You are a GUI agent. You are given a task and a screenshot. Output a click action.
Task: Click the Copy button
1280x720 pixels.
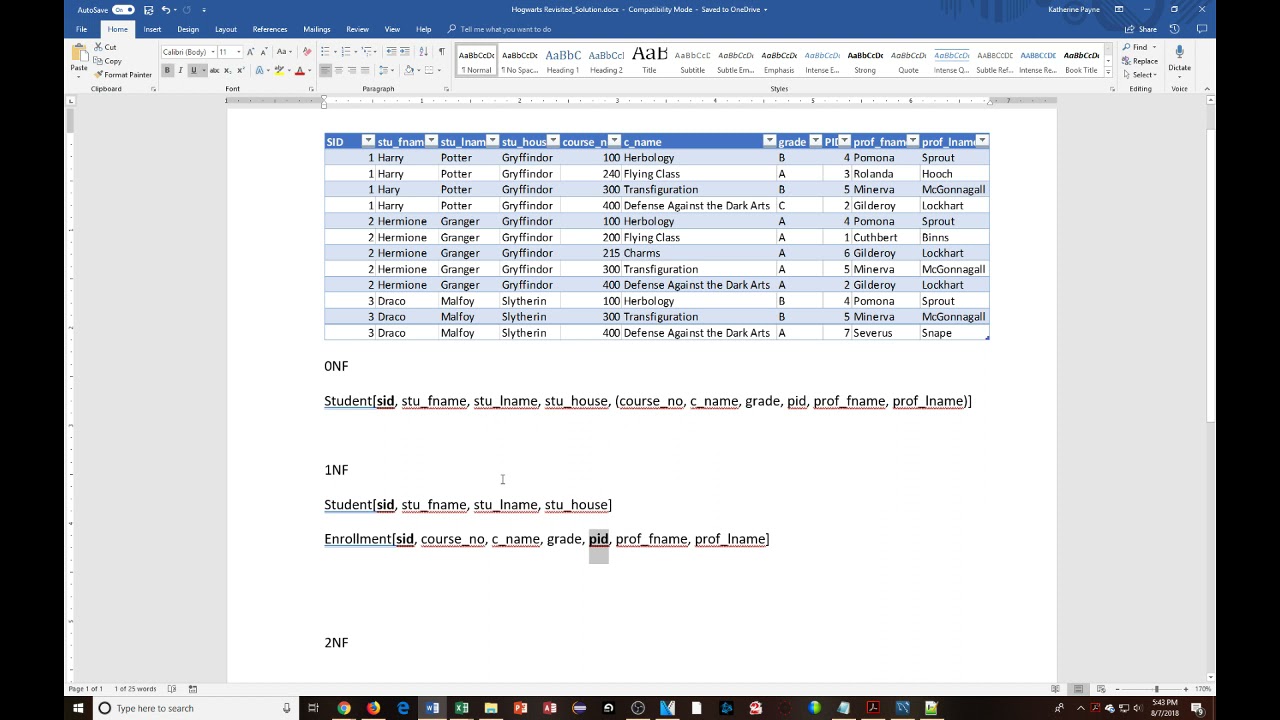107,61
